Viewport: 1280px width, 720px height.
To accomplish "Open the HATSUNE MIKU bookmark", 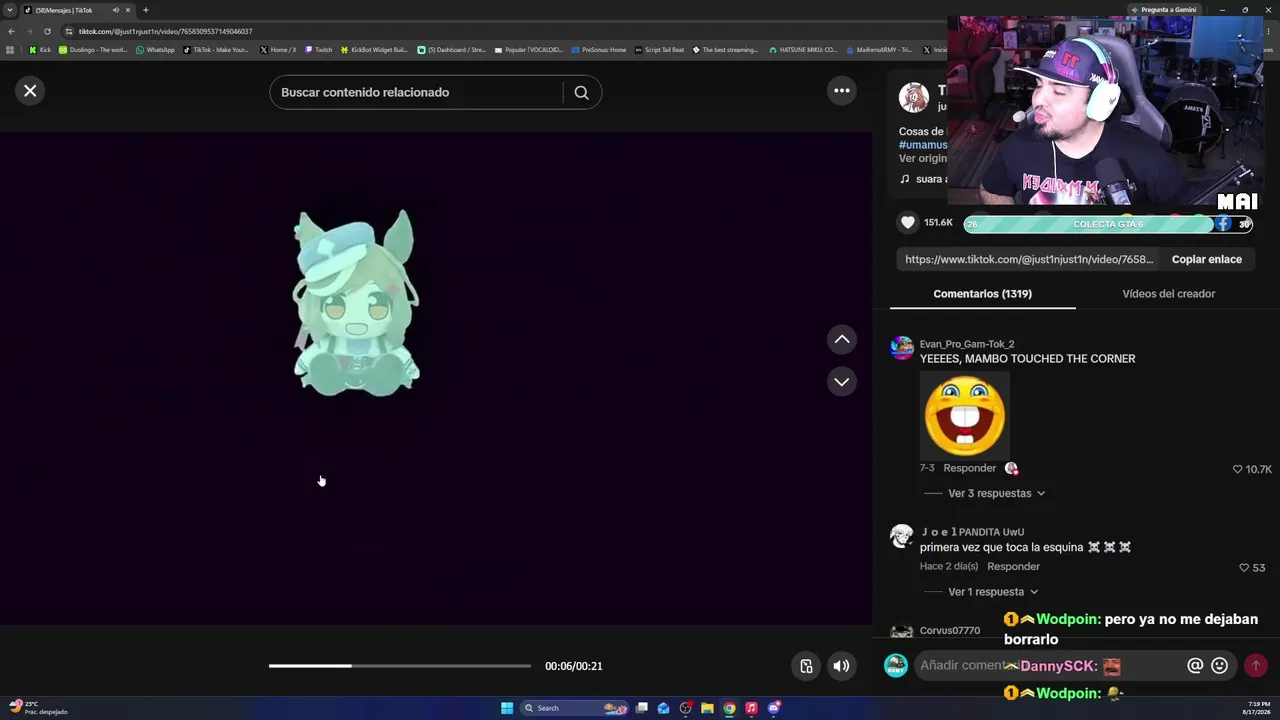I will click(802, 50).
